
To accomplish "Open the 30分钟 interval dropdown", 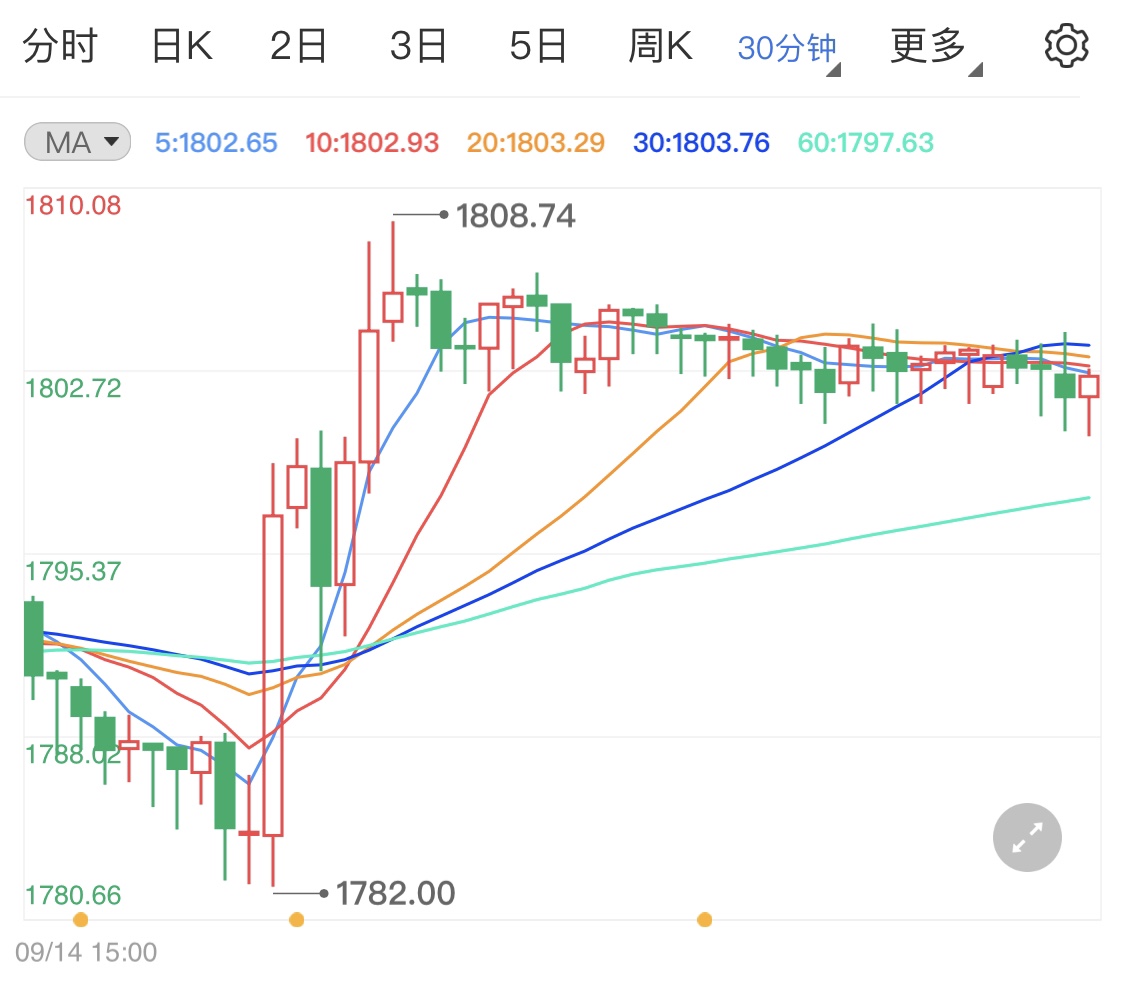I will pos(786,44).
